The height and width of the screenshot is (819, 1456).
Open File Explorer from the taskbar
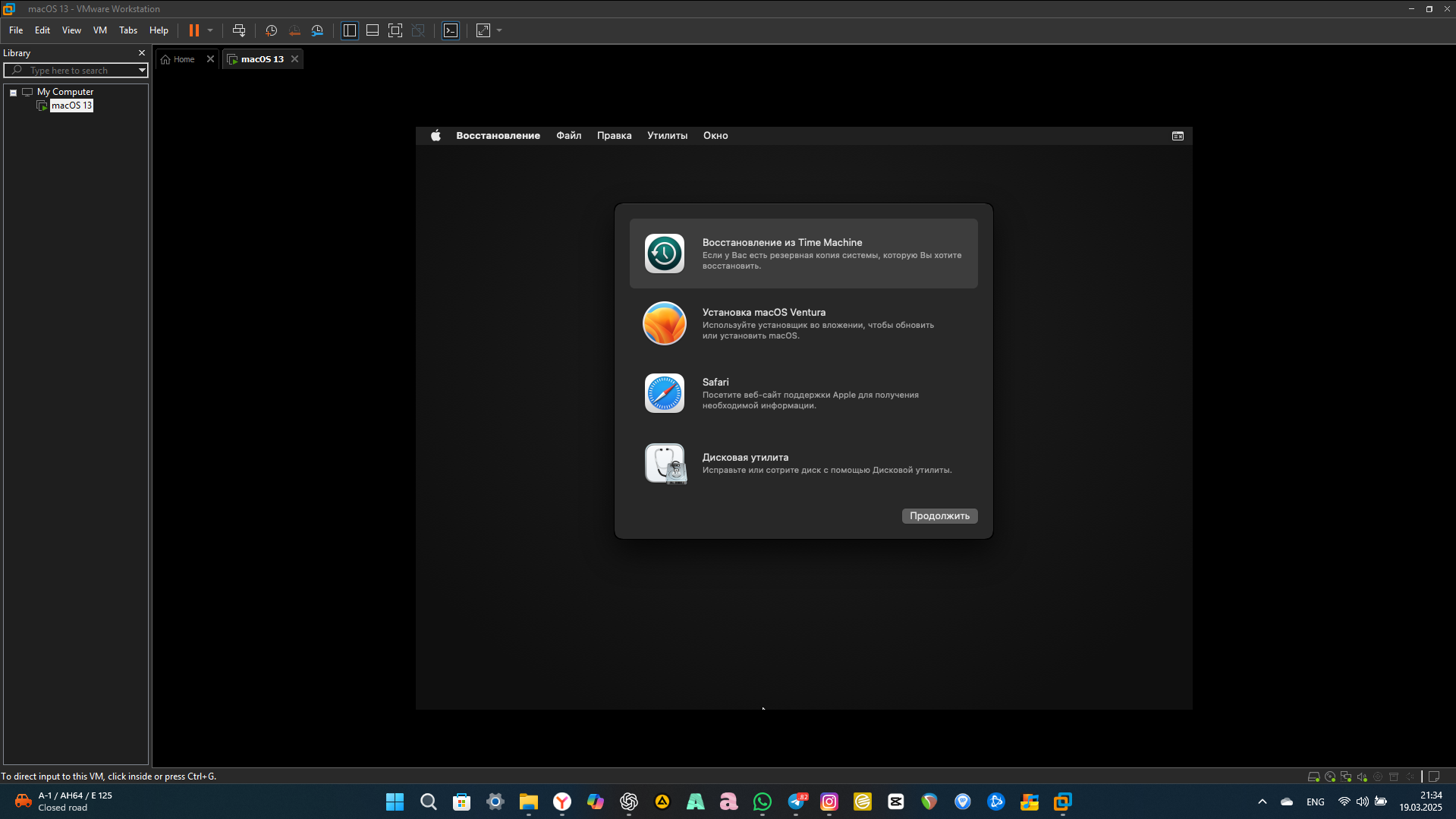[x=529, y=802]
